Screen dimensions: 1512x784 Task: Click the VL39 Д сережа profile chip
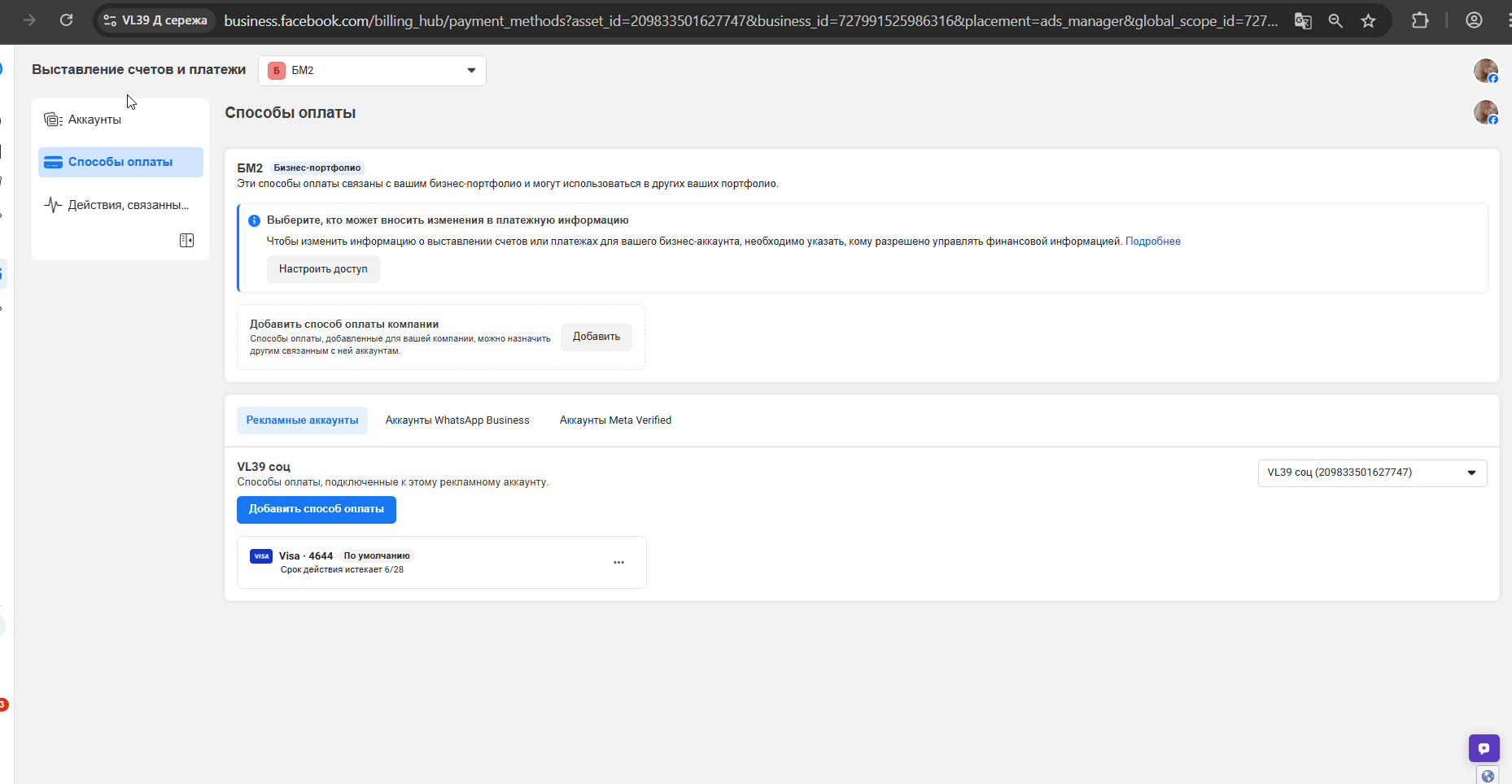coord(155,20)
